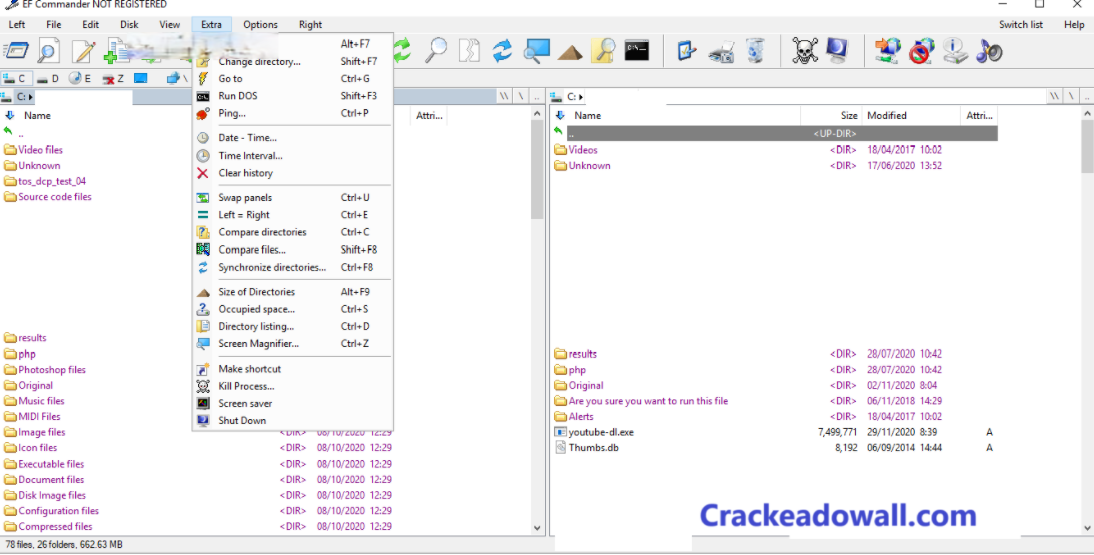Open the Extra menu
This screenshot has width=1094, height=555.
[x=211, y=24]
